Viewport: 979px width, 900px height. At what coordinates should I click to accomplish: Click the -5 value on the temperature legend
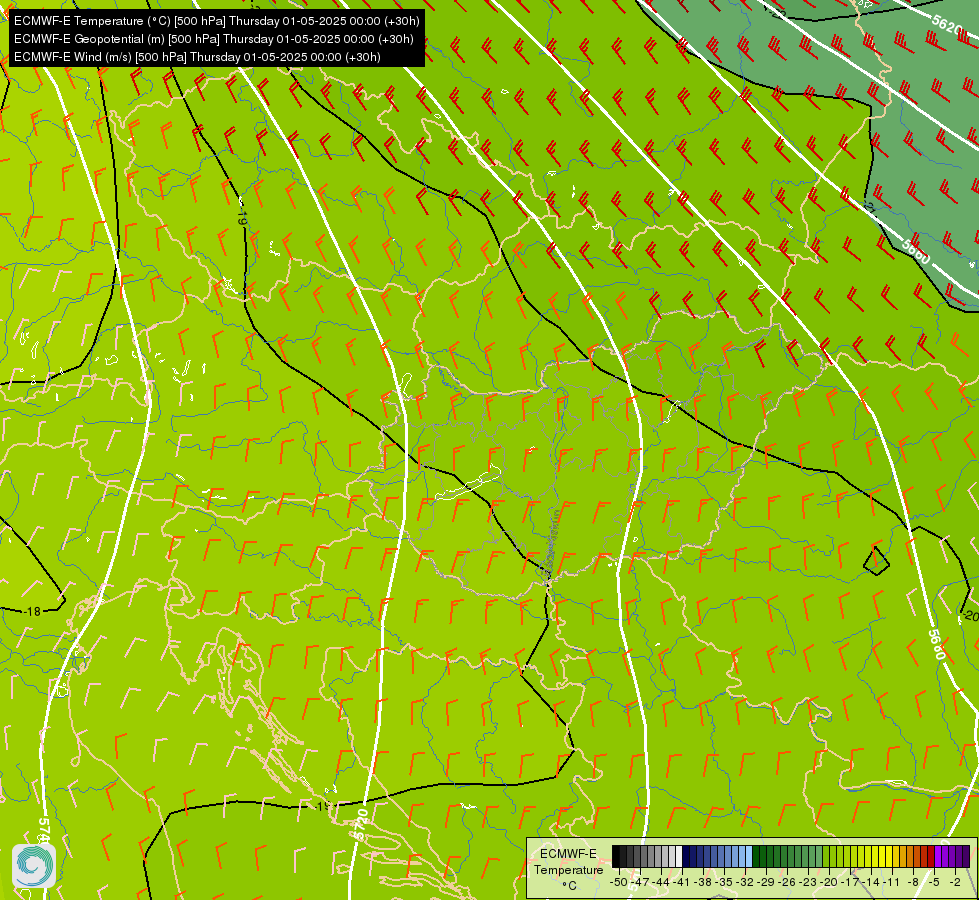[933, 882]
